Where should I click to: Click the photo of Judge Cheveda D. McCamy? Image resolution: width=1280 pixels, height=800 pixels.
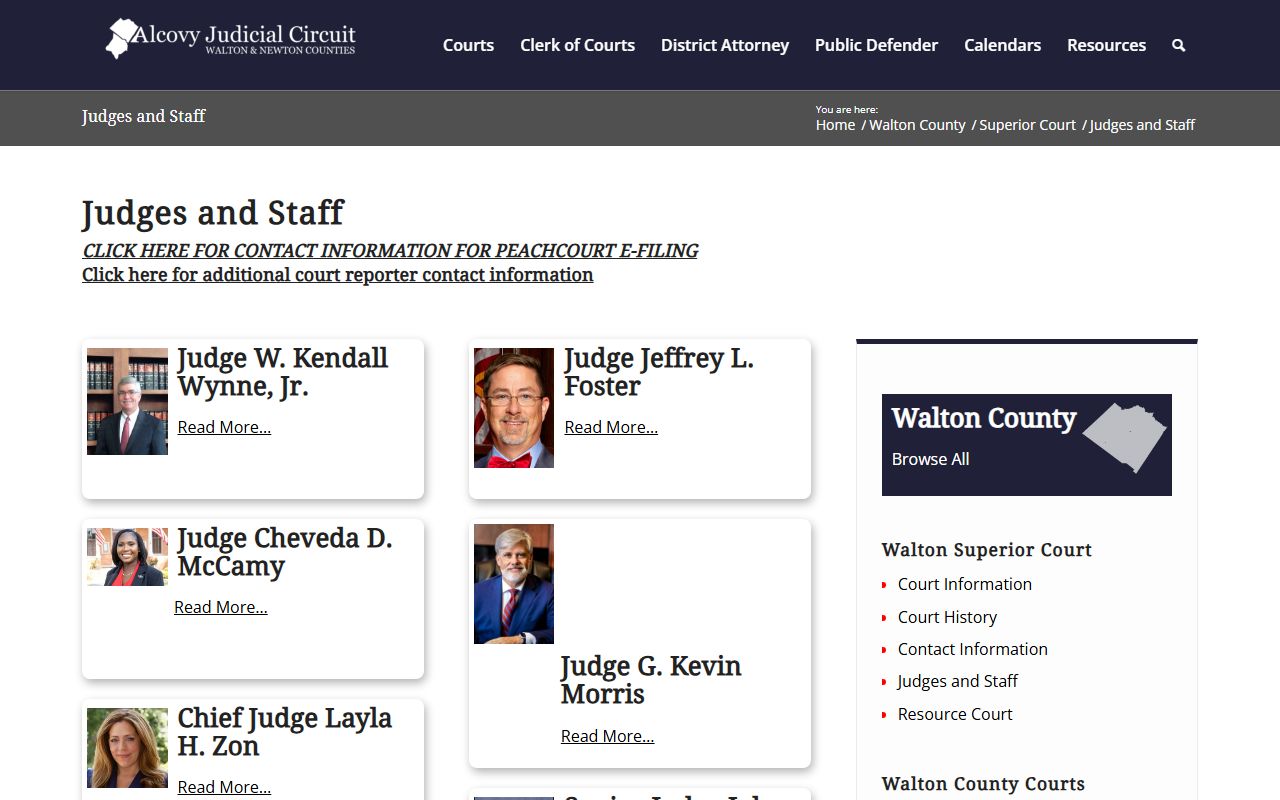(127, 557)
